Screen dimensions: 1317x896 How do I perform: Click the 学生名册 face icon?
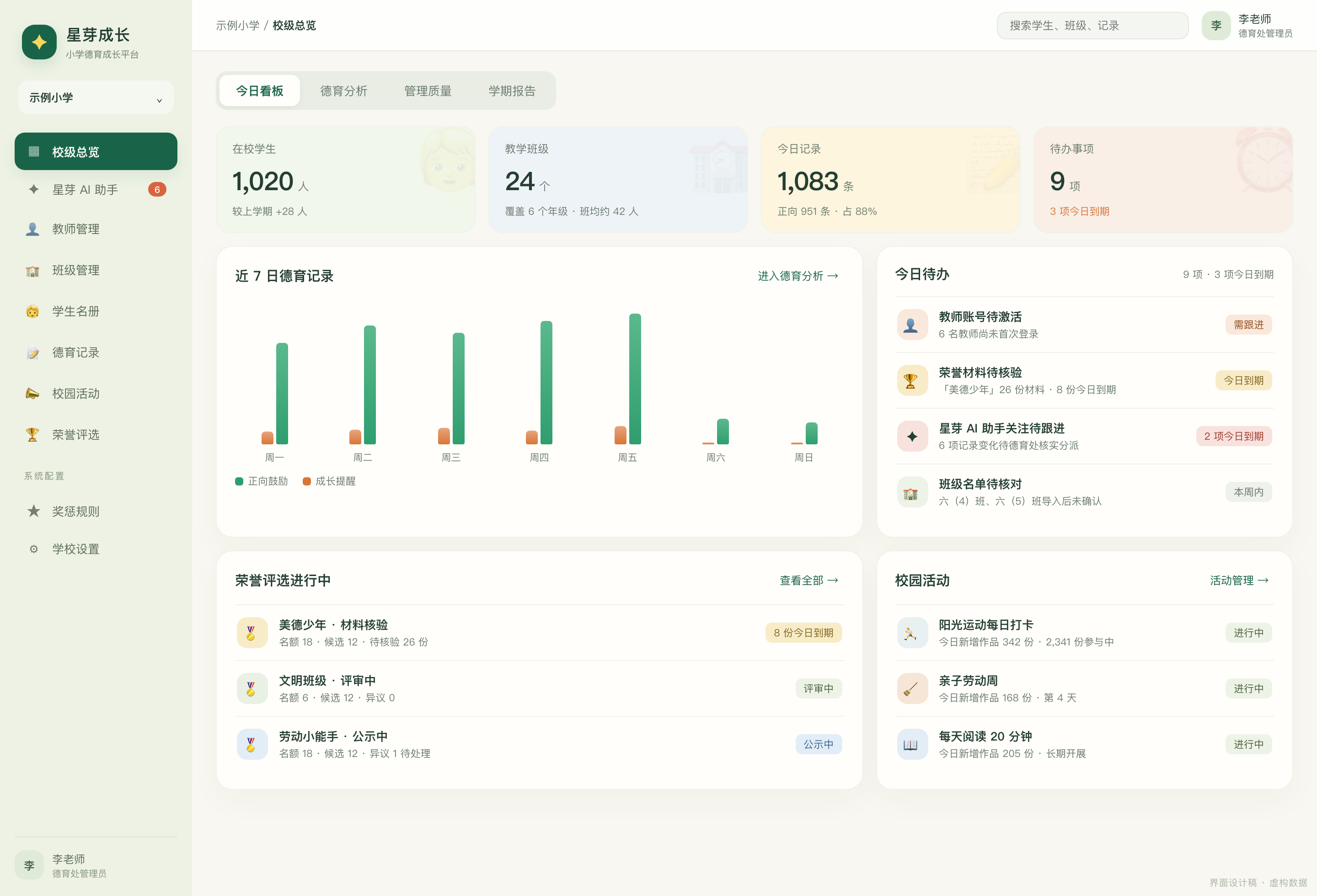click(33, 311)
